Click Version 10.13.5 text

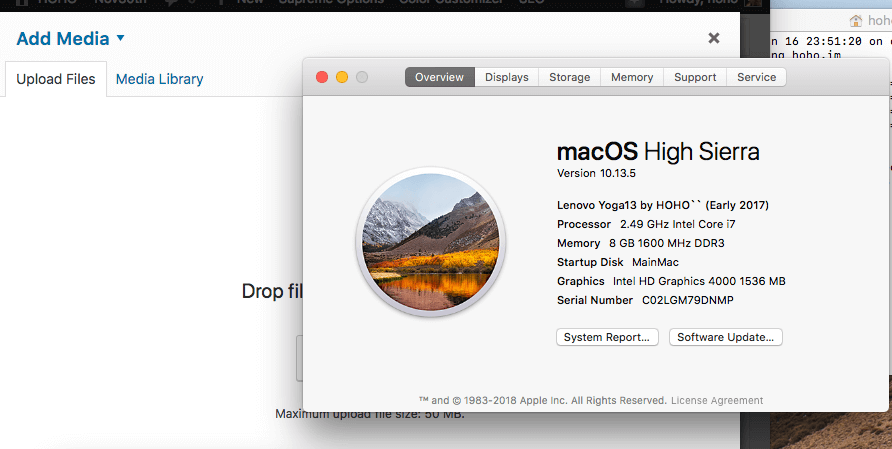point(596,173)
